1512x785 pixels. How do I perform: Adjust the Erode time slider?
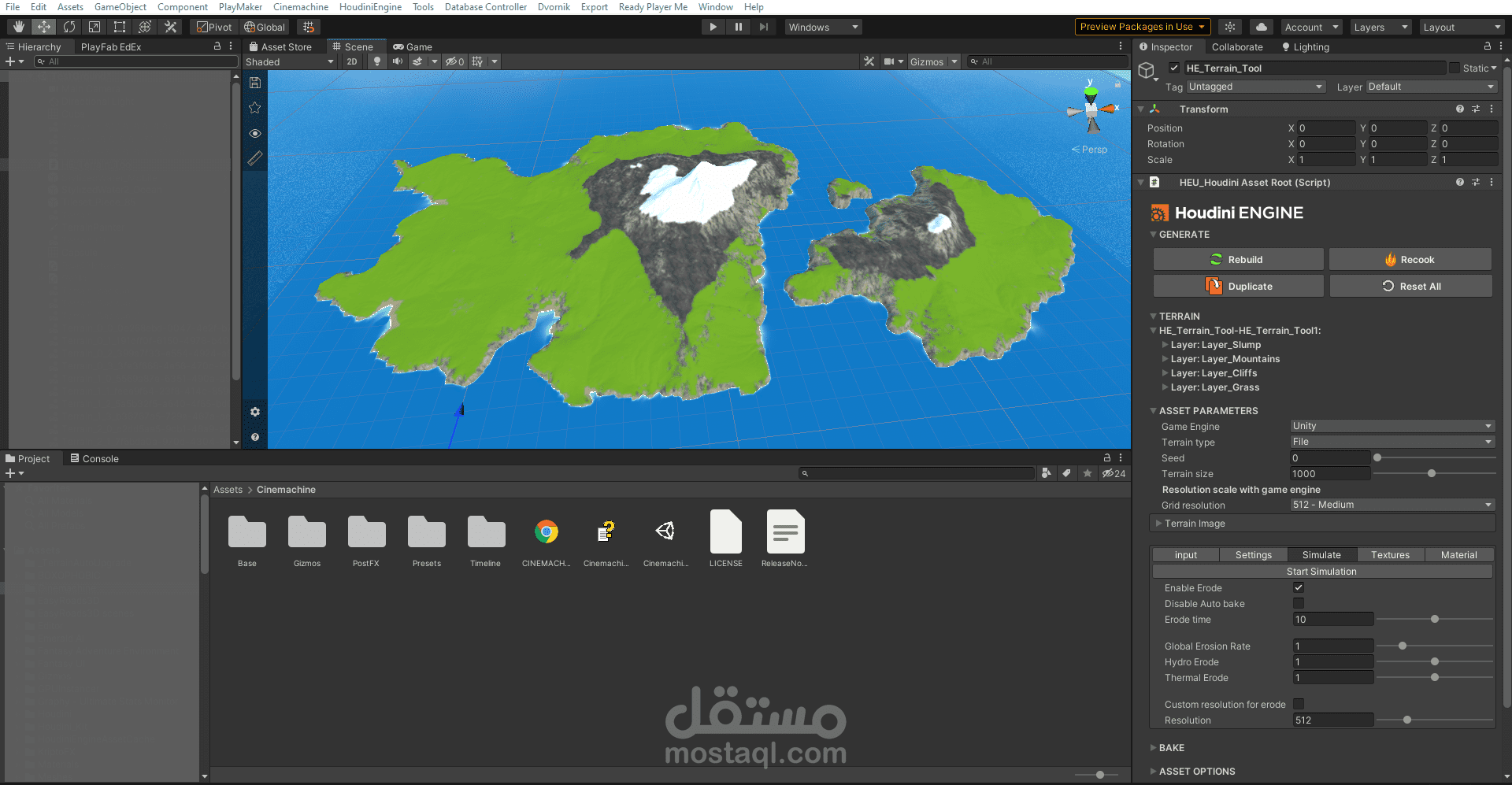[1435, 620]
